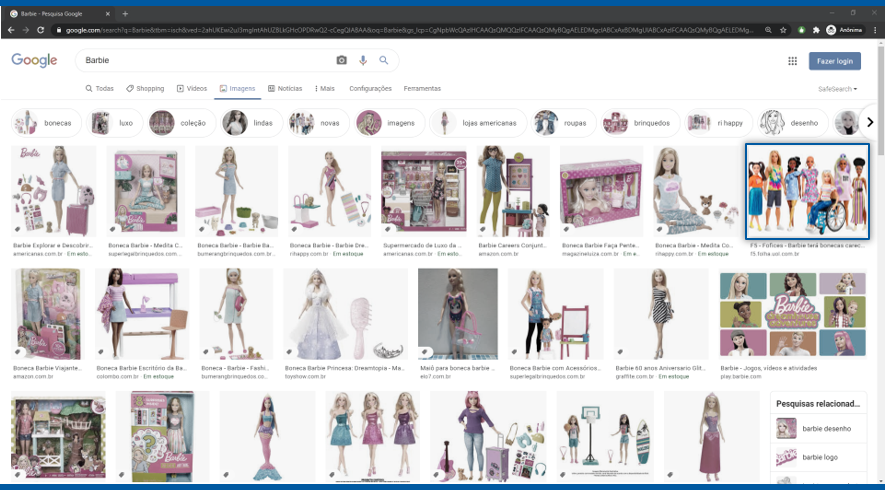
Task: Open play.barbie.com source link
Action: [x=741, y=377]
